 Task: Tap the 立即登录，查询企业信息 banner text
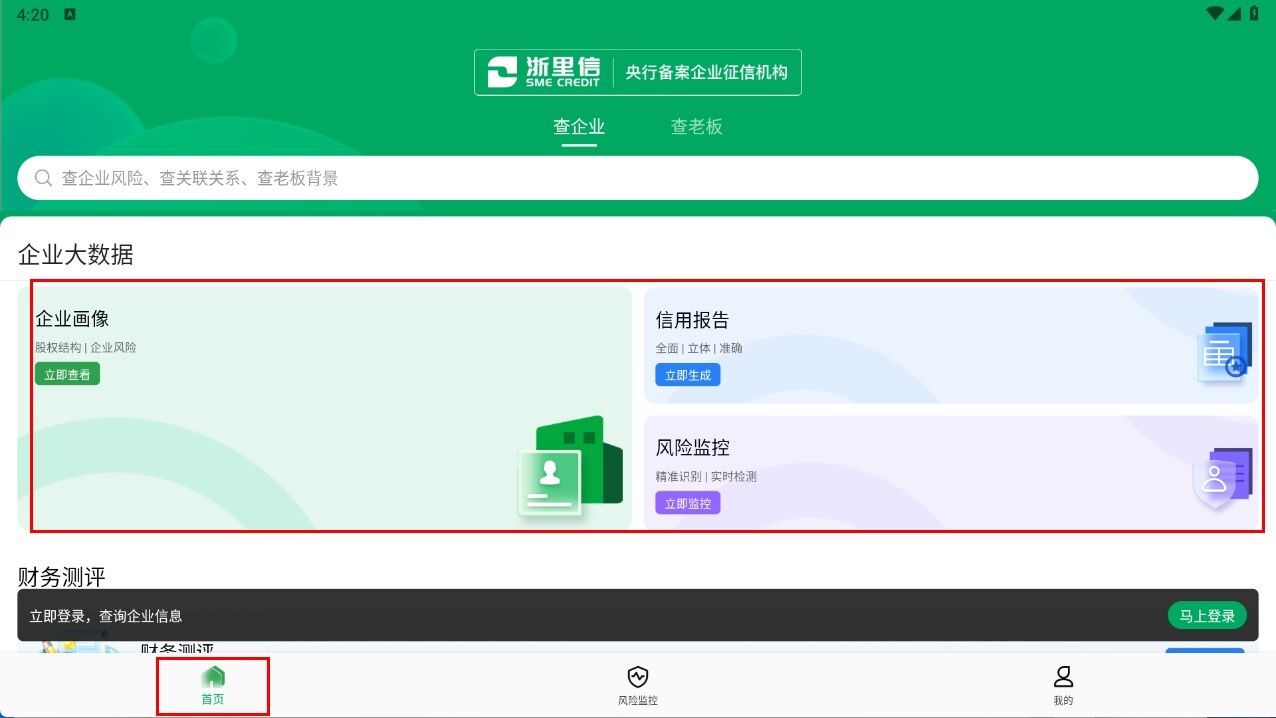pyautogui.click(x=106, y=616)
